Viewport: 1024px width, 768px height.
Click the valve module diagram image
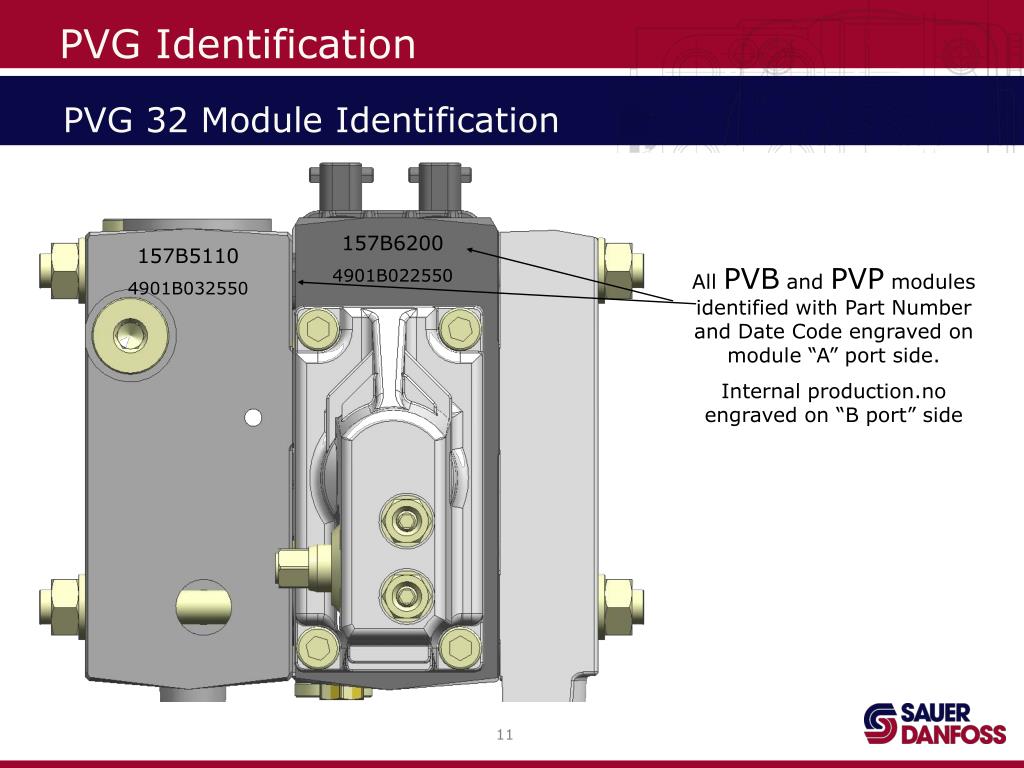pos(342,432)
